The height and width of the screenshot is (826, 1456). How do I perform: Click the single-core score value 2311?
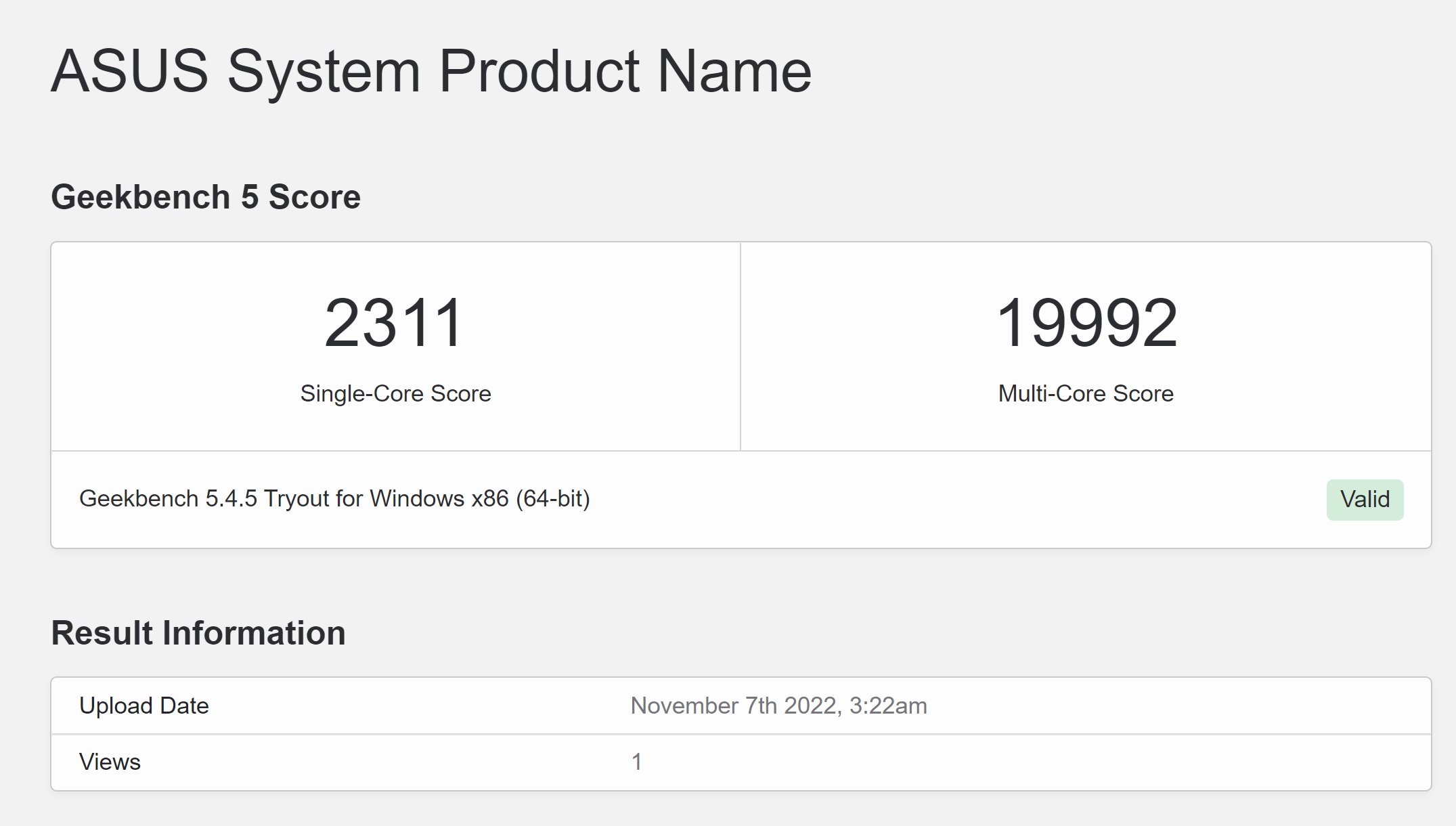[395, 322]
